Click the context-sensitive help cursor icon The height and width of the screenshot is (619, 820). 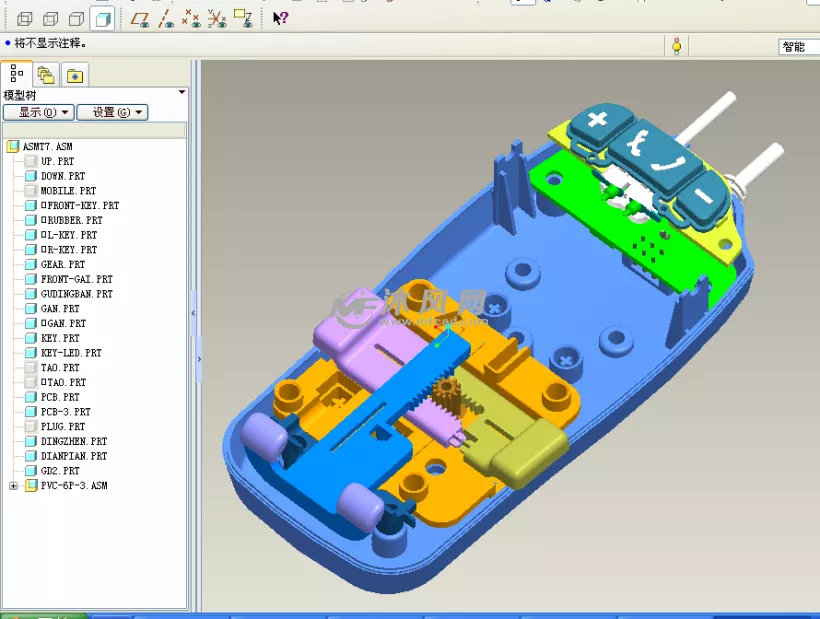[x=280, y=18]
